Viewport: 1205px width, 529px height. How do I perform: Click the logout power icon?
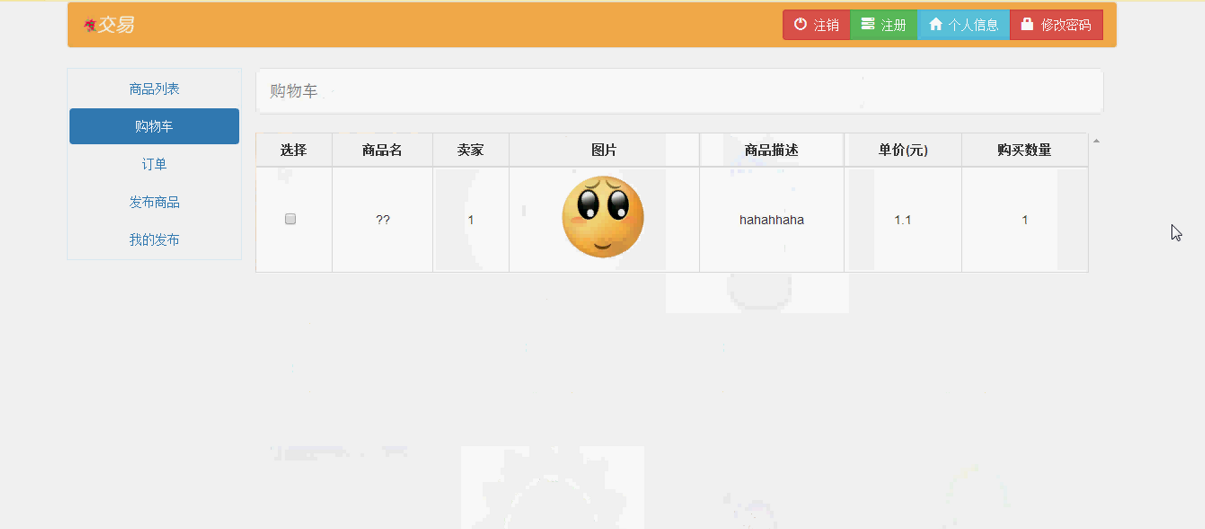tap(800, 24)
